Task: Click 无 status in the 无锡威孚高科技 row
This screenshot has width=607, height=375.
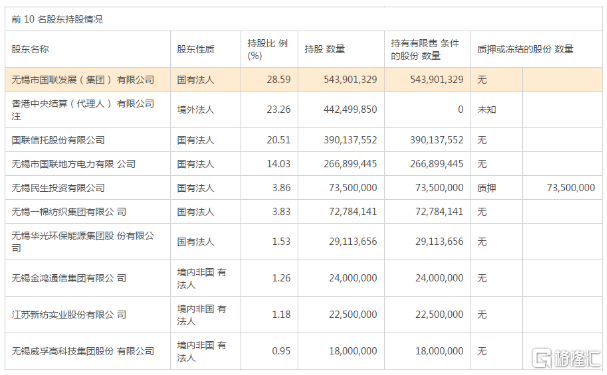Action: pos(482,351)
